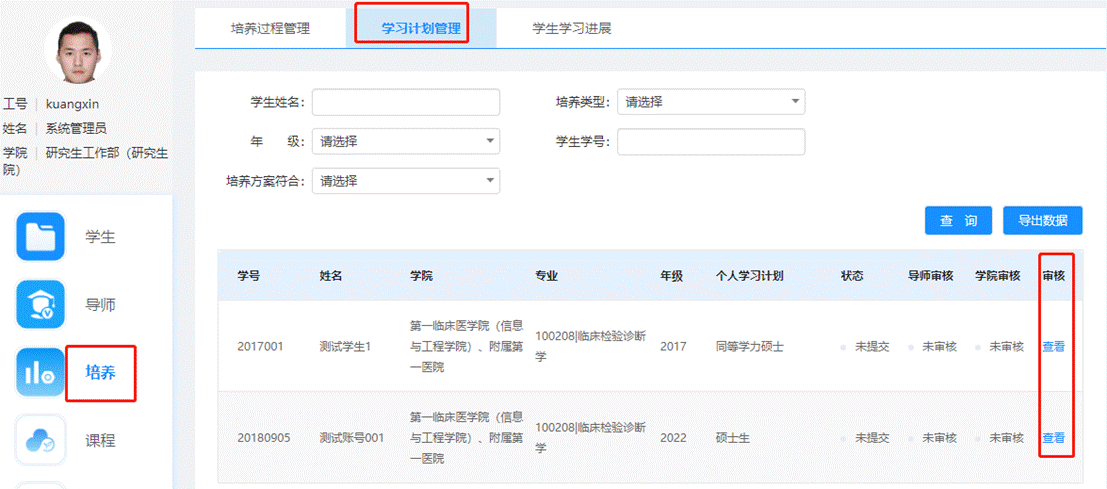Expand the 培养类型 dropdown
The width and height of the screenshot is (1107, 489).
710,102
